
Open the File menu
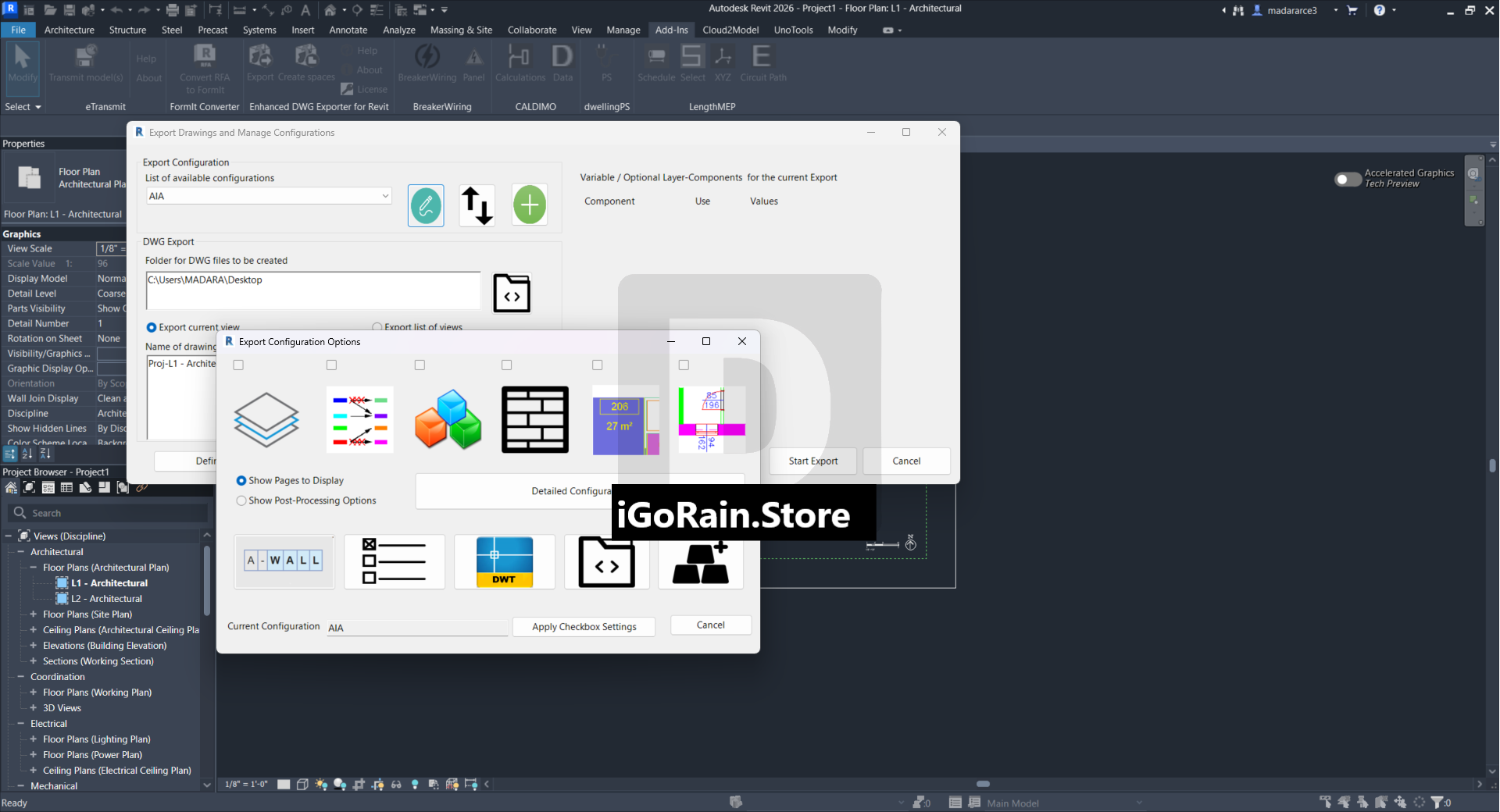[18, 30]
